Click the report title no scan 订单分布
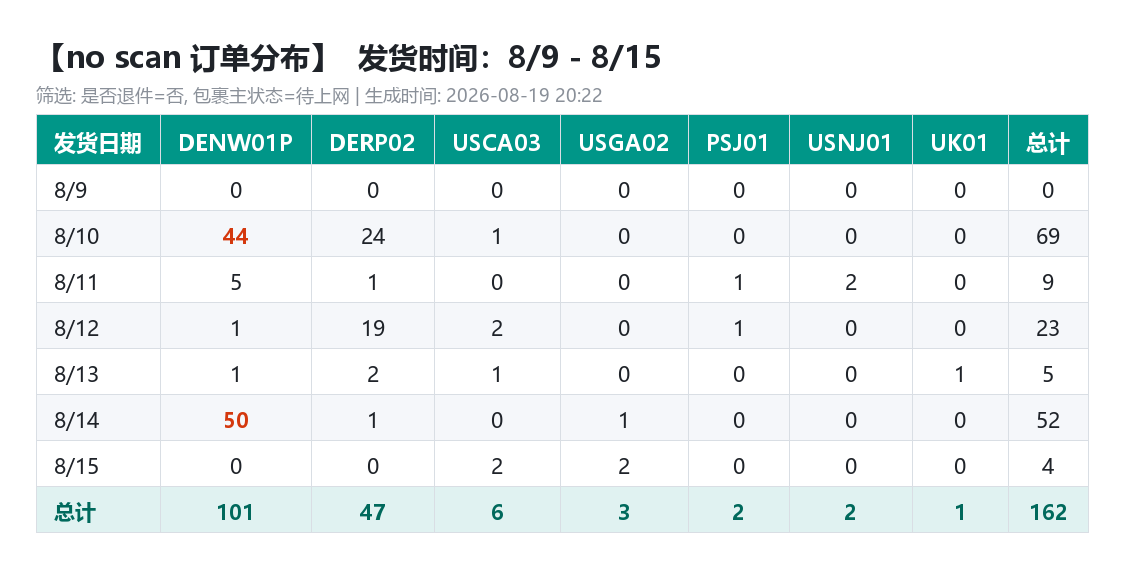1124x568 pixels. tap(188, 57)
